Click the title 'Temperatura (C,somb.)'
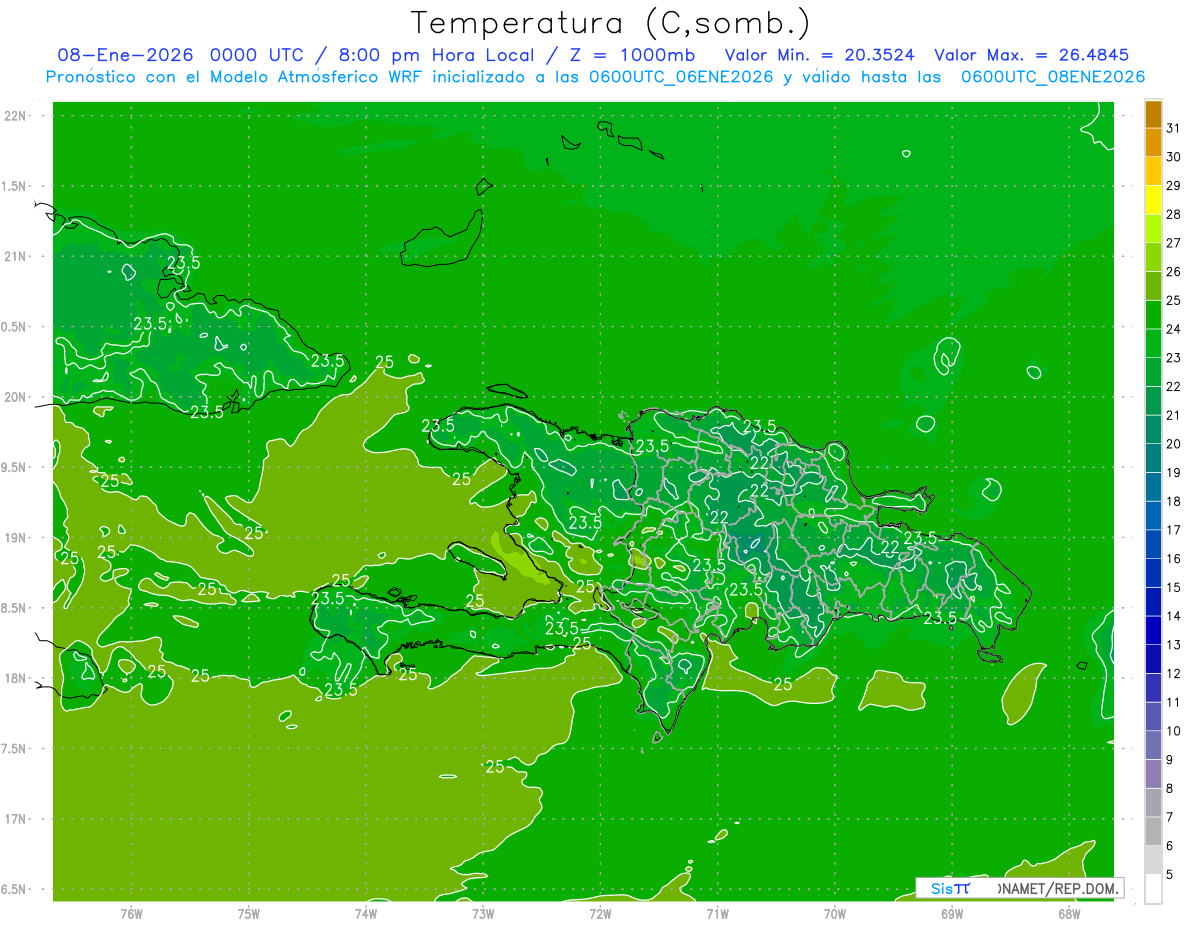The height and width of the screenshot is (927, 1200). [x=611, y=23]
